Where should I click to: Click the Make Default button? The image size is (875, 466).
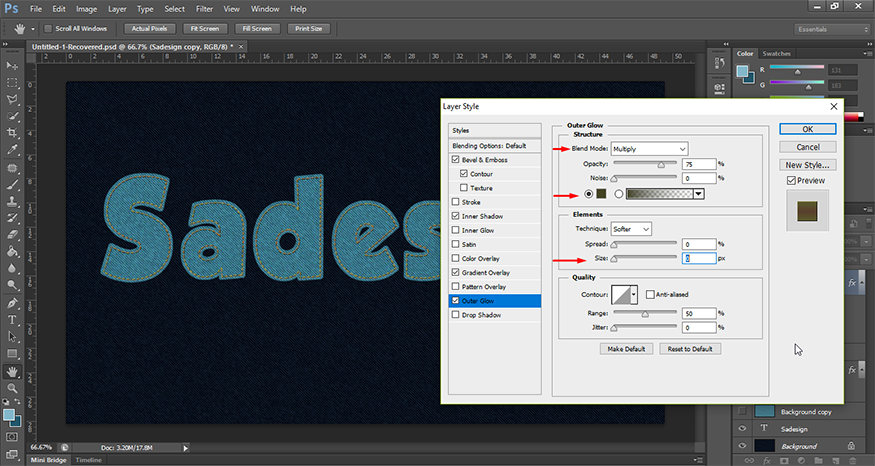(626, 349)
